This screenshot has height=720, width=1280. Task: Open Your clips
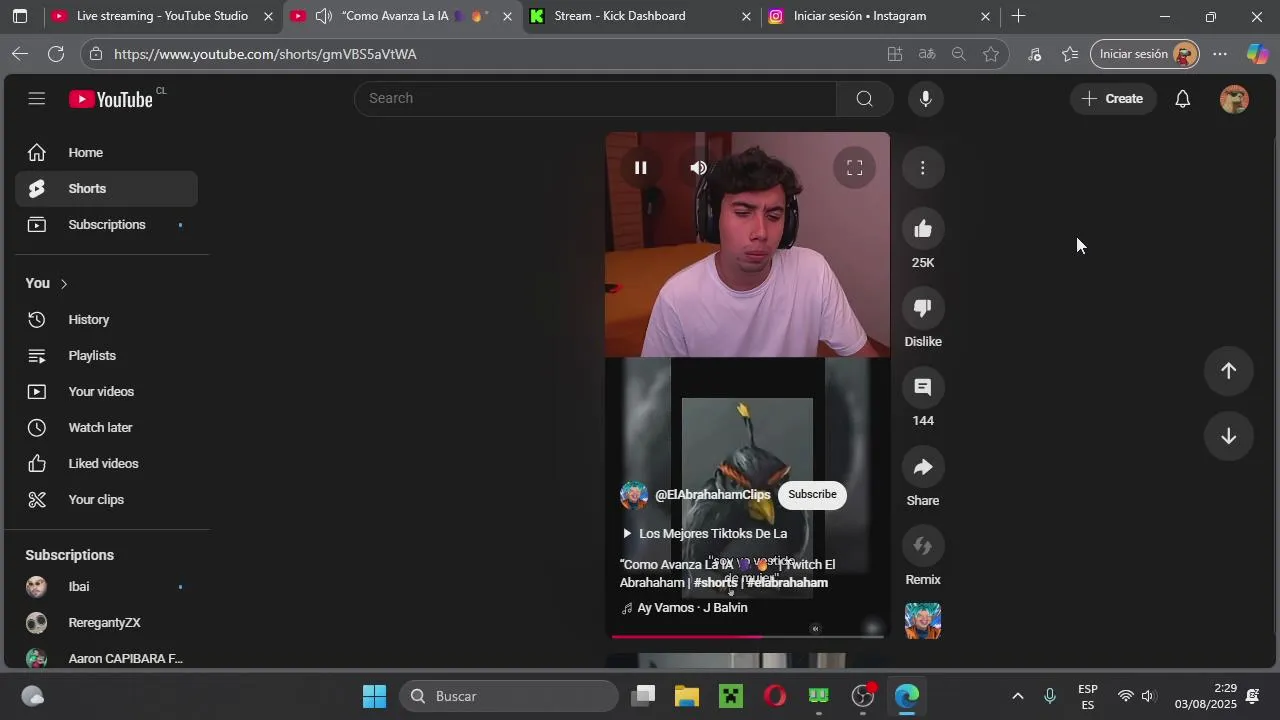(106, 500)
